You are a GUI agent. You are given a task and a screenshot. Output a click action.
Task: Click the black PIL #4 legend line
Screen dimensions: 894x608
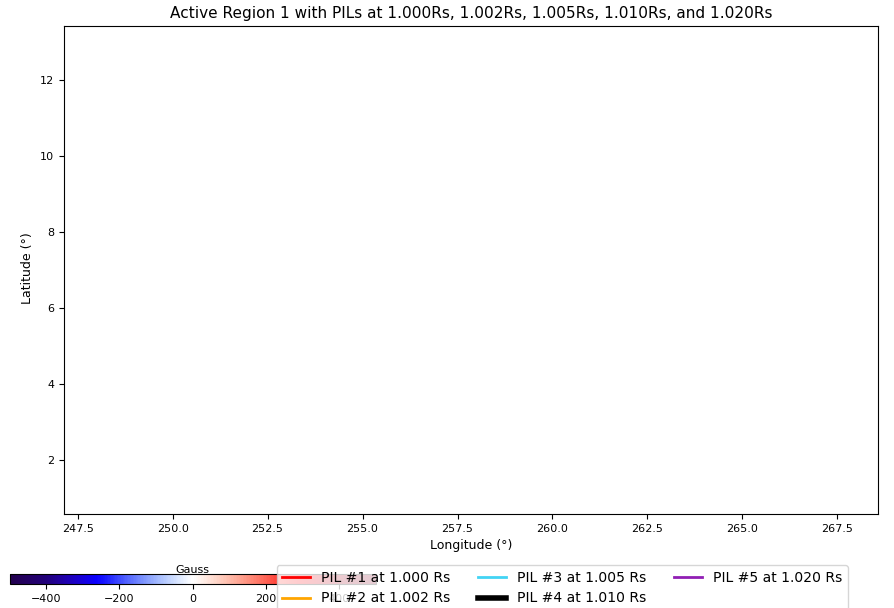coord(493,598)
